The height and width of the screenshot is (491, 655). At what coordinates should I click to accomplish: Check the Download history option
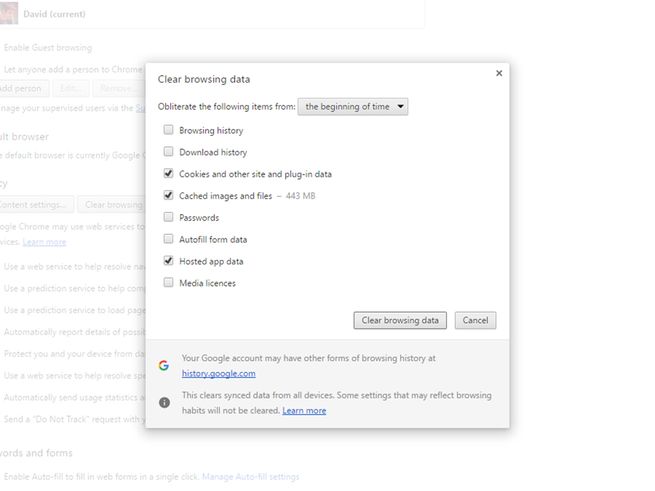168,152
